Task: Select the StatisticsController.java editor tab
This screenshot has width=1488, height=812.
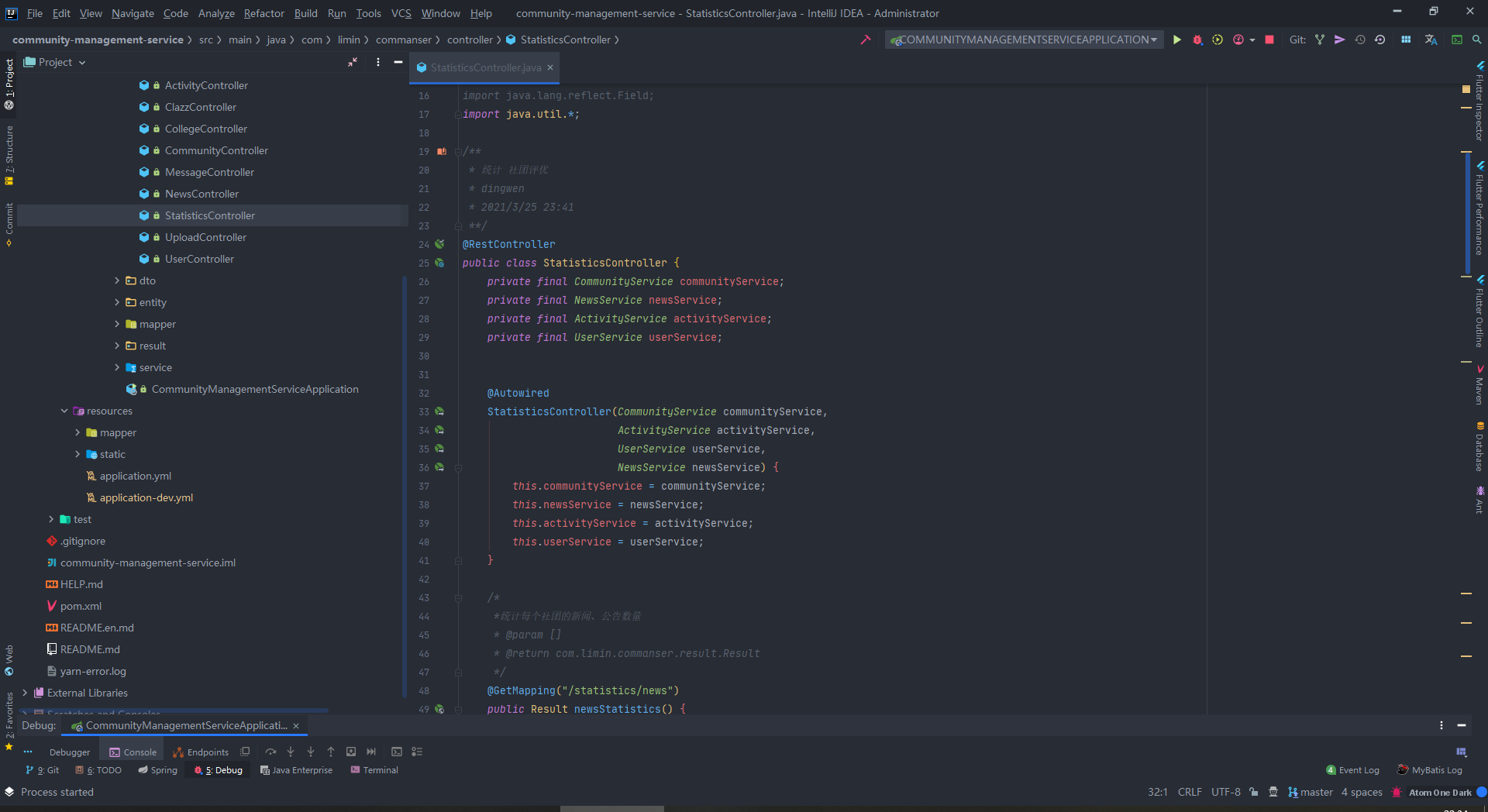Action: [x=485, y=67]
